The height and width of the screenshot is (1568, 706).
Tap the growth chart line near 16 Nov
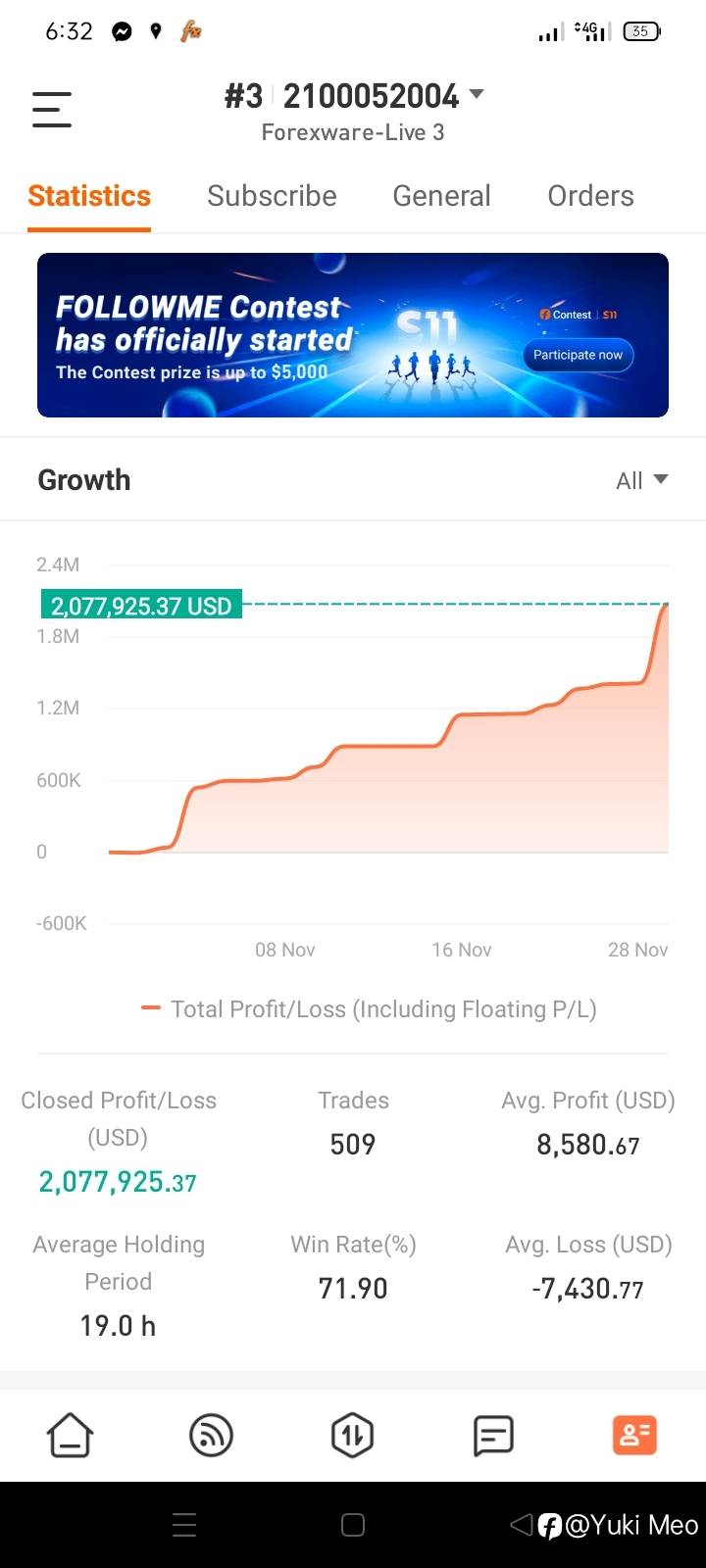coord(461,715)
